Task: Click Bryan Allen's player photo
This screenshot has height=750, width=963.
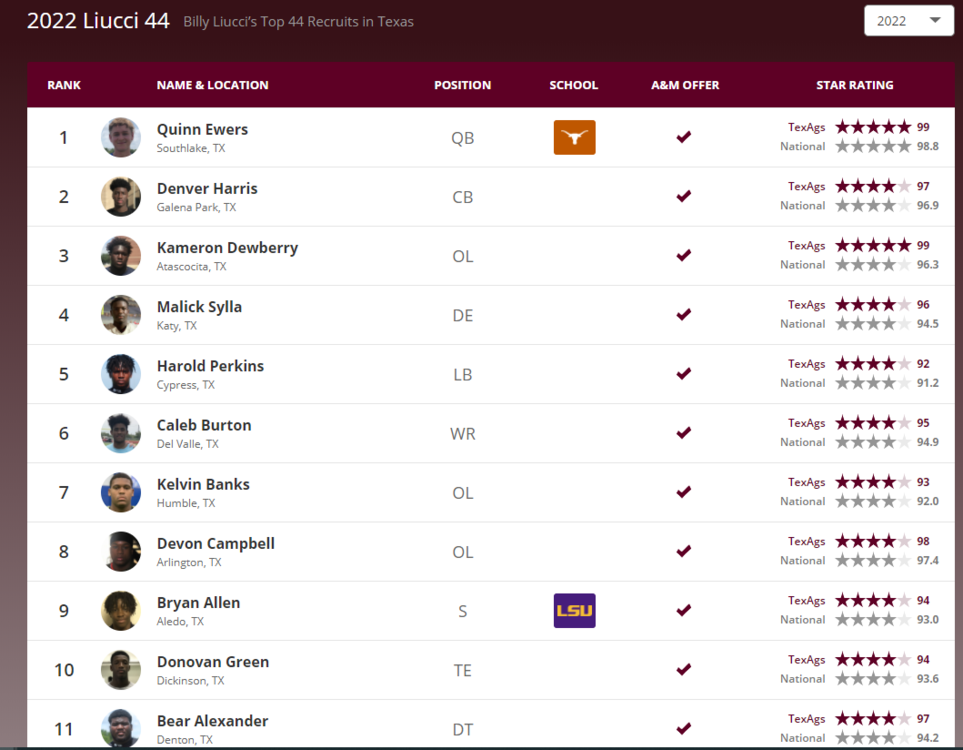Action: pos(121,610)
